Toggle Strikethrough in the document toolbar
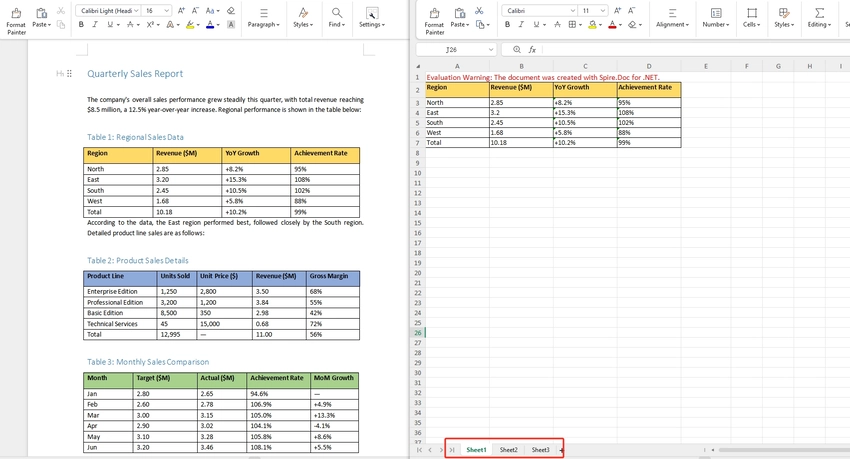Image resolution: width=850 pixels, height=459 pixels. coord(130,24)
